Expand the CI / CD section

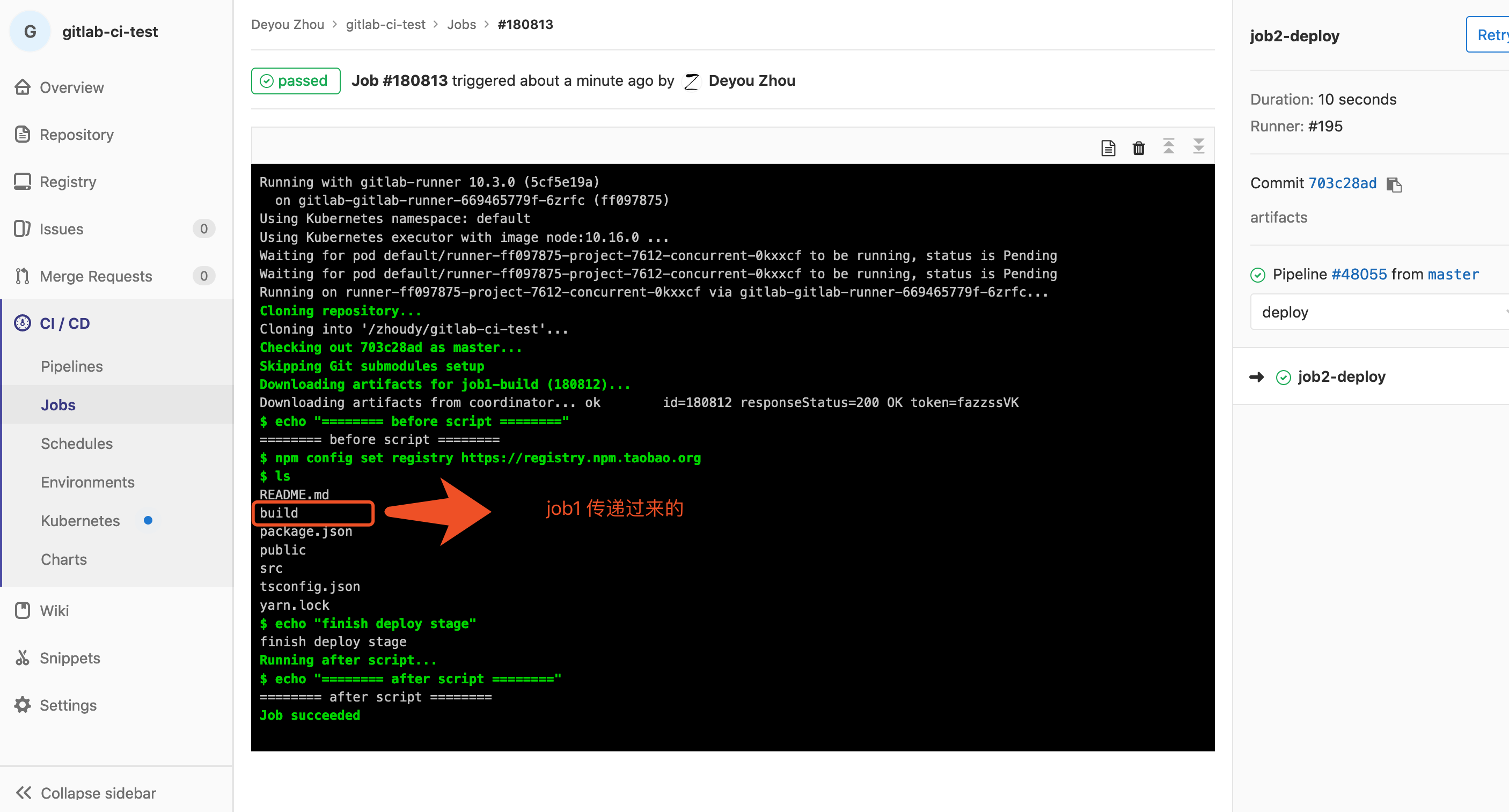[64, 323]
